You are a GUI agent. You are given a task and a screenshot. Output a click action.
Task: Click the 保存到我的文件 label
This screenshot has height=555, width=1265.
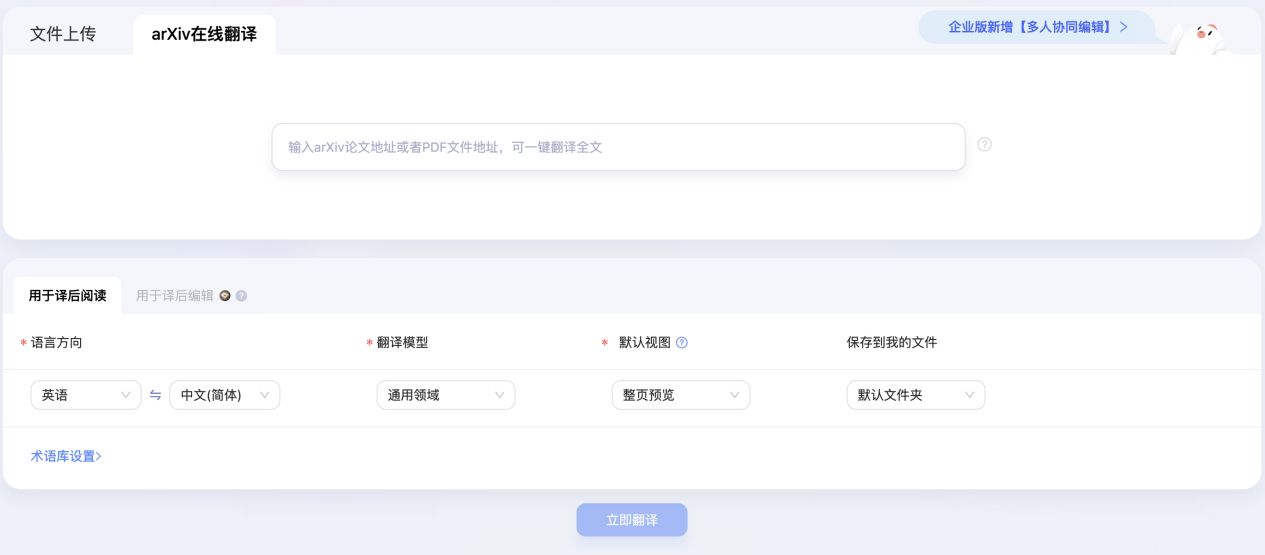pos(892,342)
